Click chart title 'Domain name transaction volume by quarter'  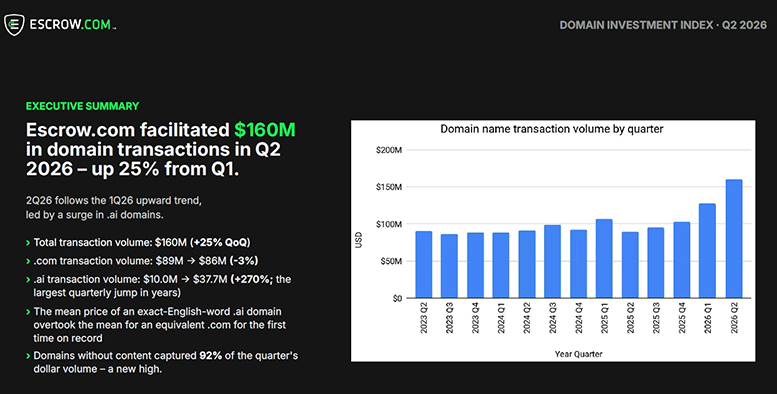coord(552,129)
